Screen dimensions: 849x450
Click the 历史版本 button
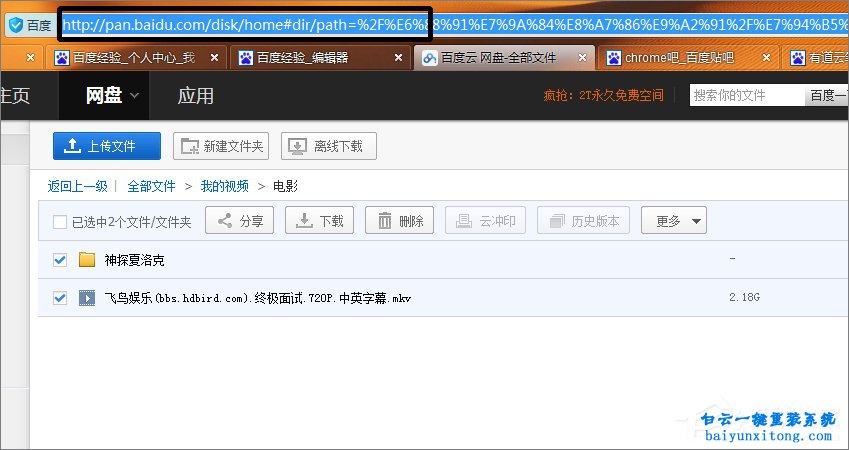[x=583, y=220]
